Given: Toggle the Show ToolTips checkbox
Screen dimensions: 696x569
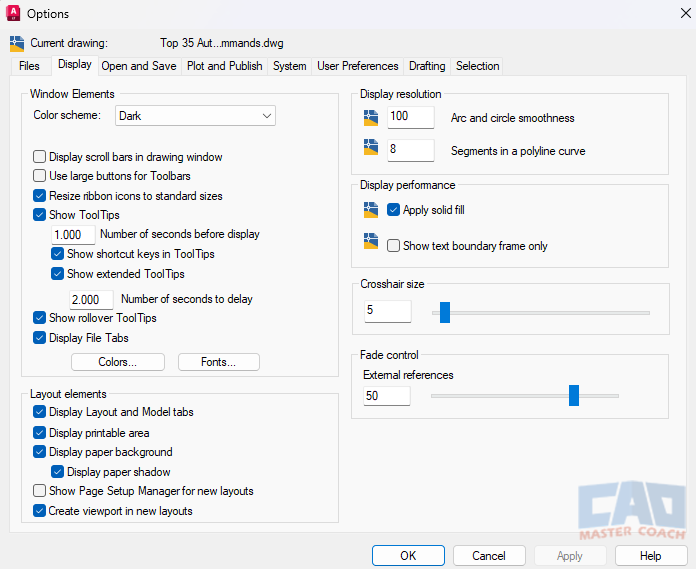Looking at the screenshot, I should 40,215.
